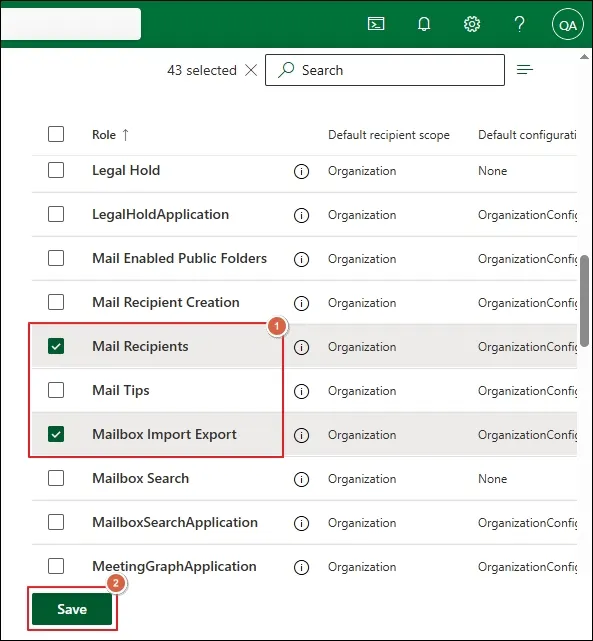The image size is (593, 641).
Task: Click Mailbox Search's None configuration value
Action: pyautogui.click(x=492, y=479)
